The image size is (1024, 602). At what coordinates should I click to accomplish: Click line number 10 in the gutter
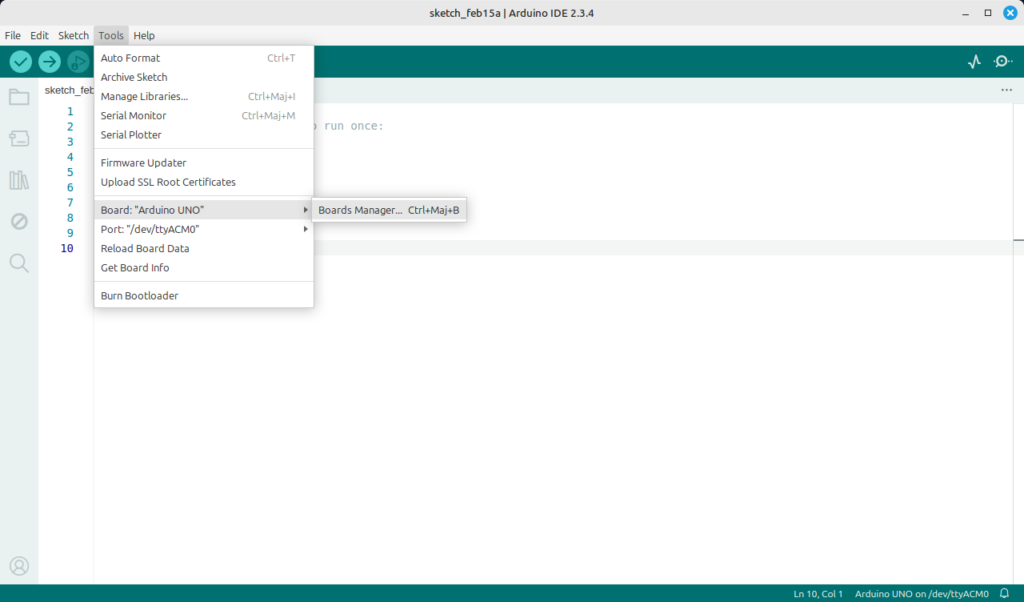pyautogui.click(x=67, y=248)
